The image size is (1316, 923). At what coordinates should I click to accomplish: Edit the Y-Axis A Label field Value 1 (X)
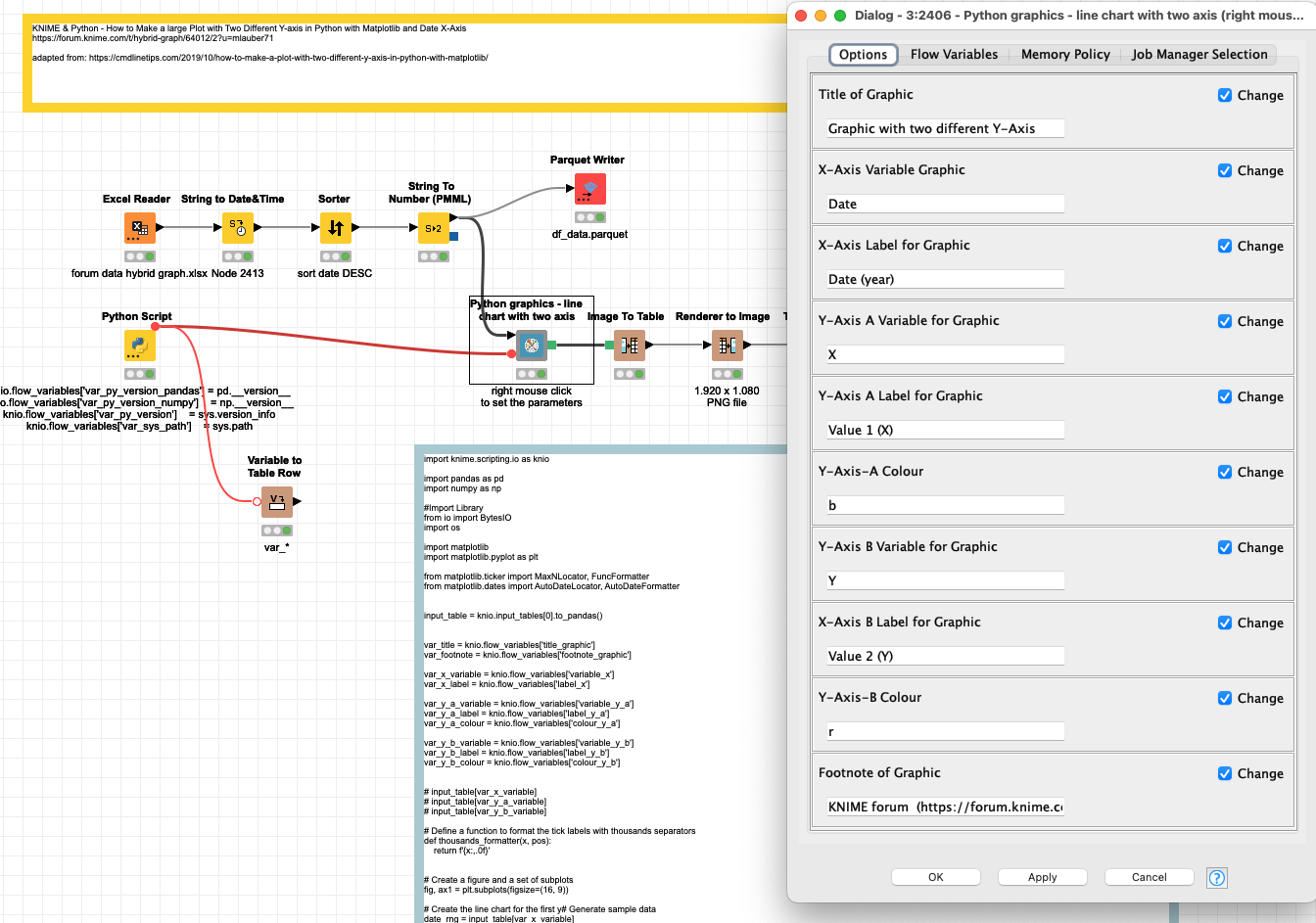point(945,430)
